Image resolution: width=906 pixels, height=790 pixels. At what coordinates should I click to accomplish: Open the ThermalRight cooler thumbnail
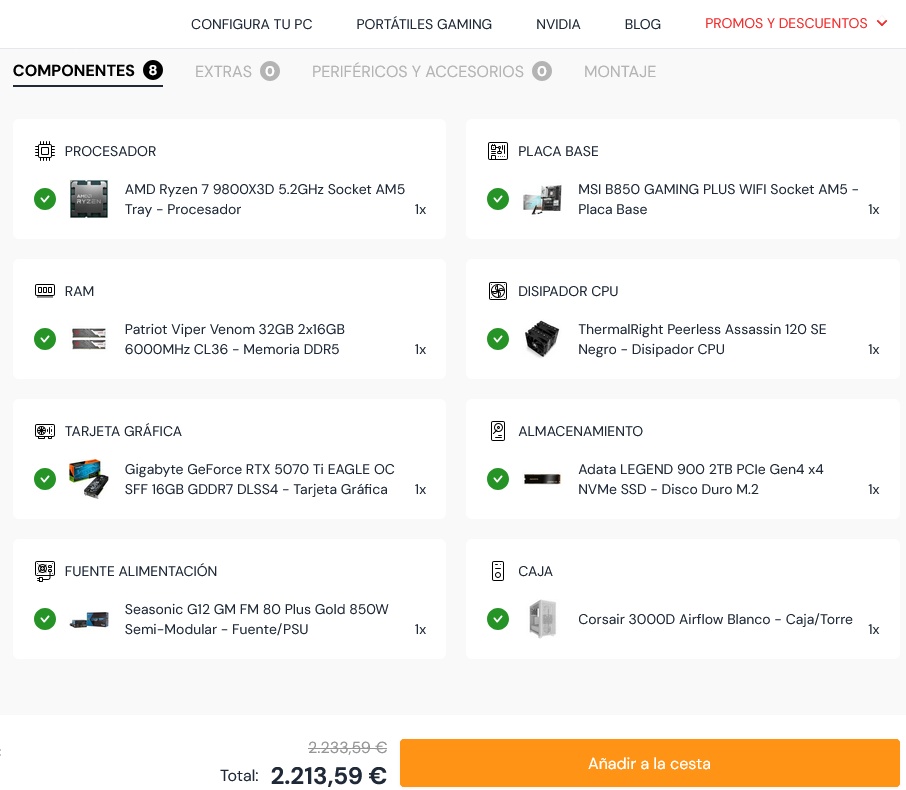pyautogui.click(x=542, y=339)
